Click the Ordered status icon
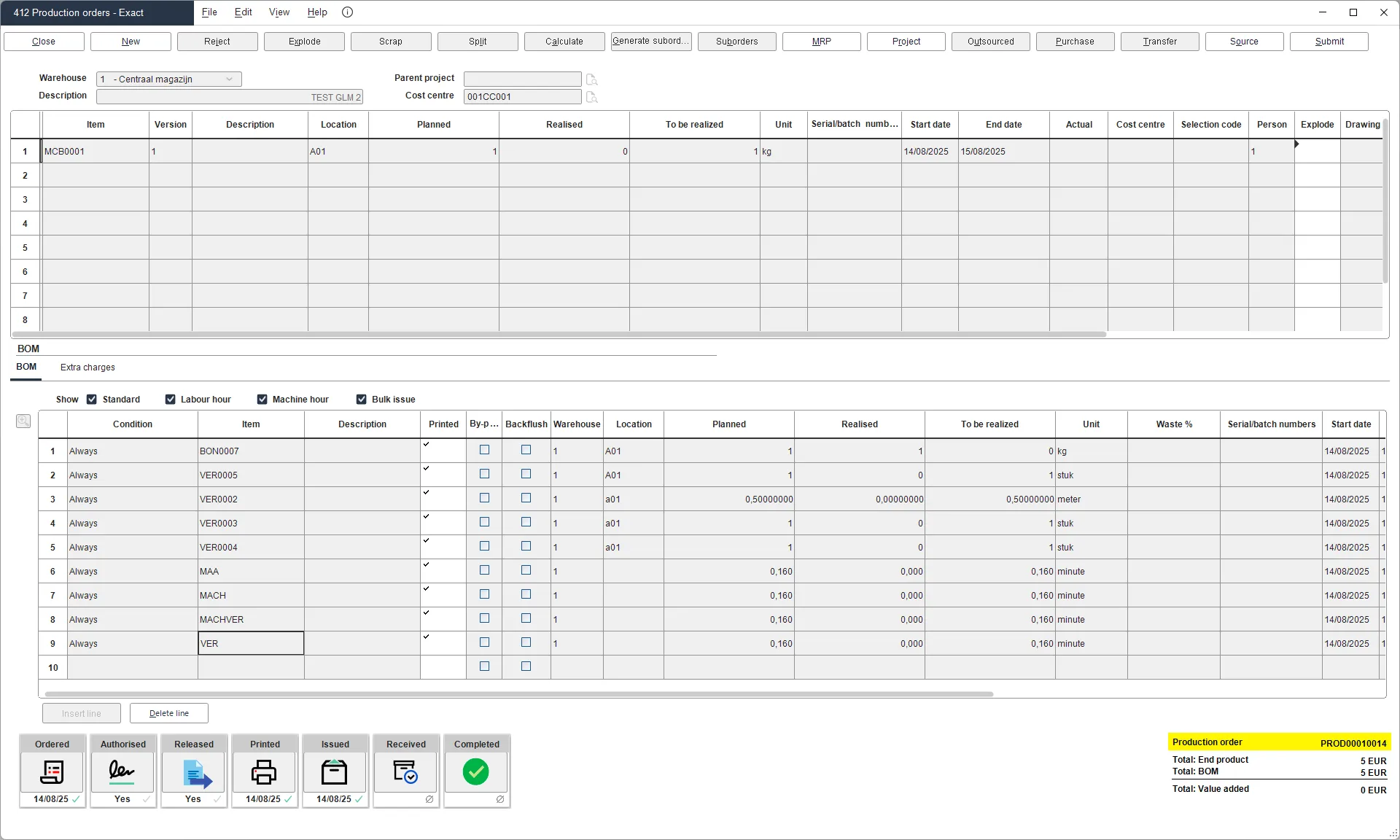1400x840 pixels. pos(52,772)
